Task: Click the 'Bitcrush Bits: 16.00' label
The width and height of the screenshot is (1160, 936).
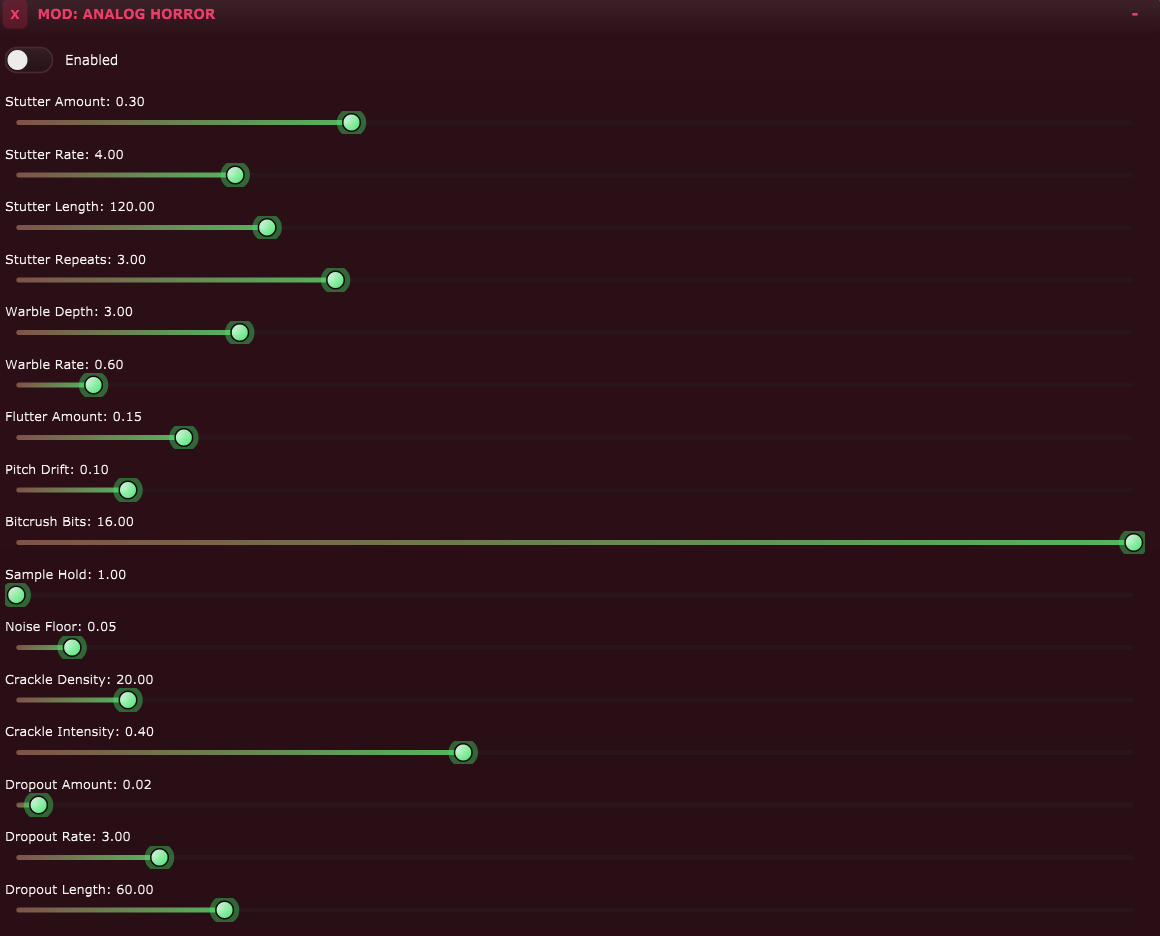Action: tap(70, 522)
